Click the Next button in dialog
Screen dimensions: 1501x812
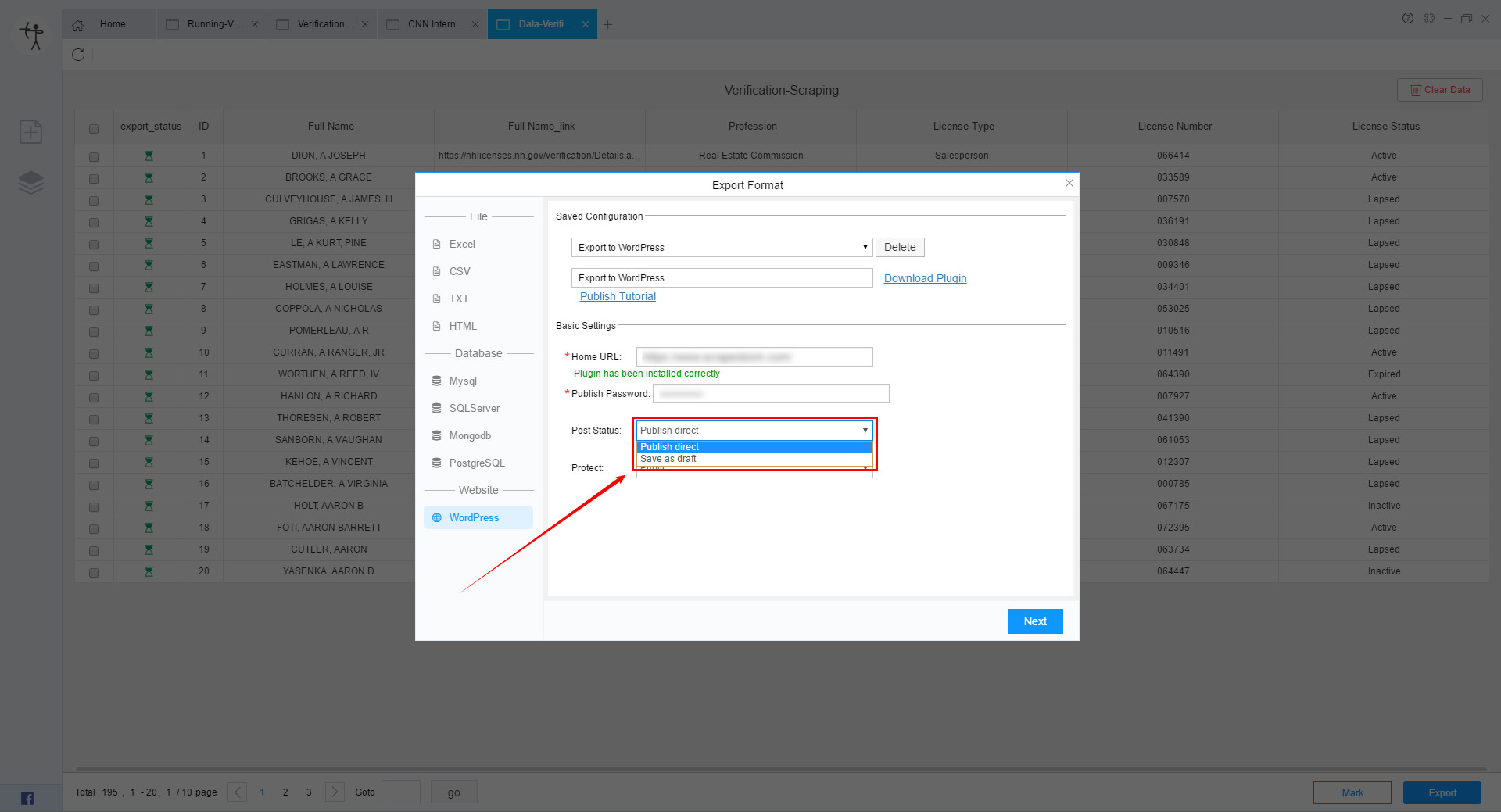click(x=1035, y=621)
